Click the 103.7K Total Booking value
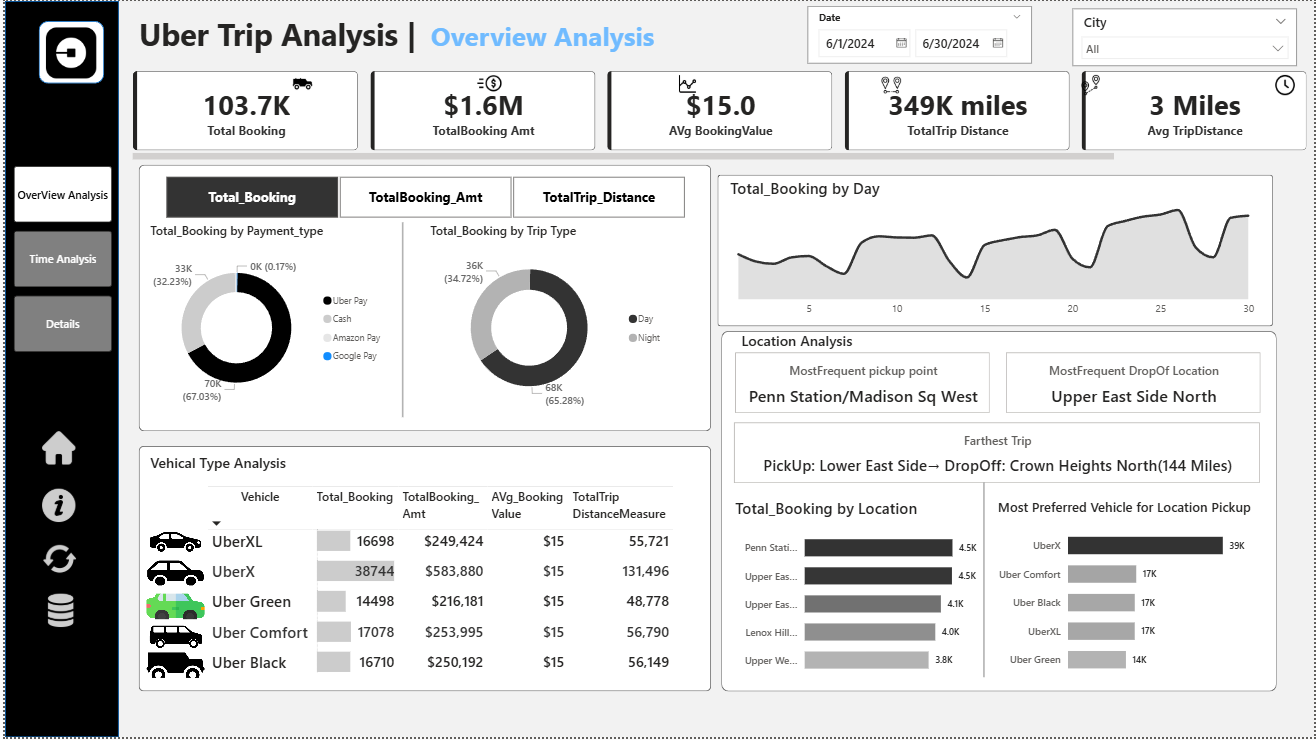Viewport: 1316px width, 740px height. click(x=246, y=106)
